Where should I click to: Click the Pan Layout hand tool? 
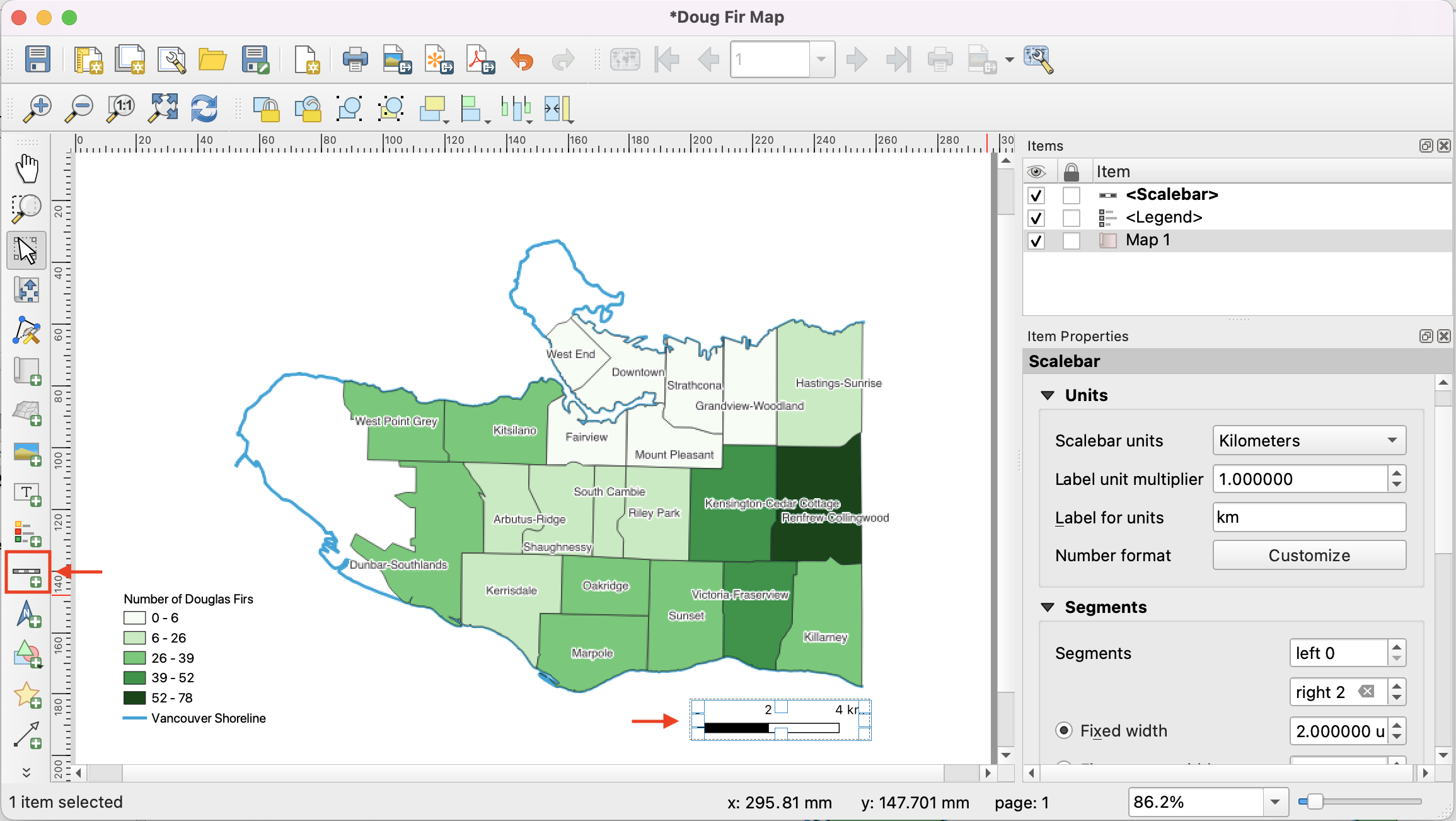27,169
